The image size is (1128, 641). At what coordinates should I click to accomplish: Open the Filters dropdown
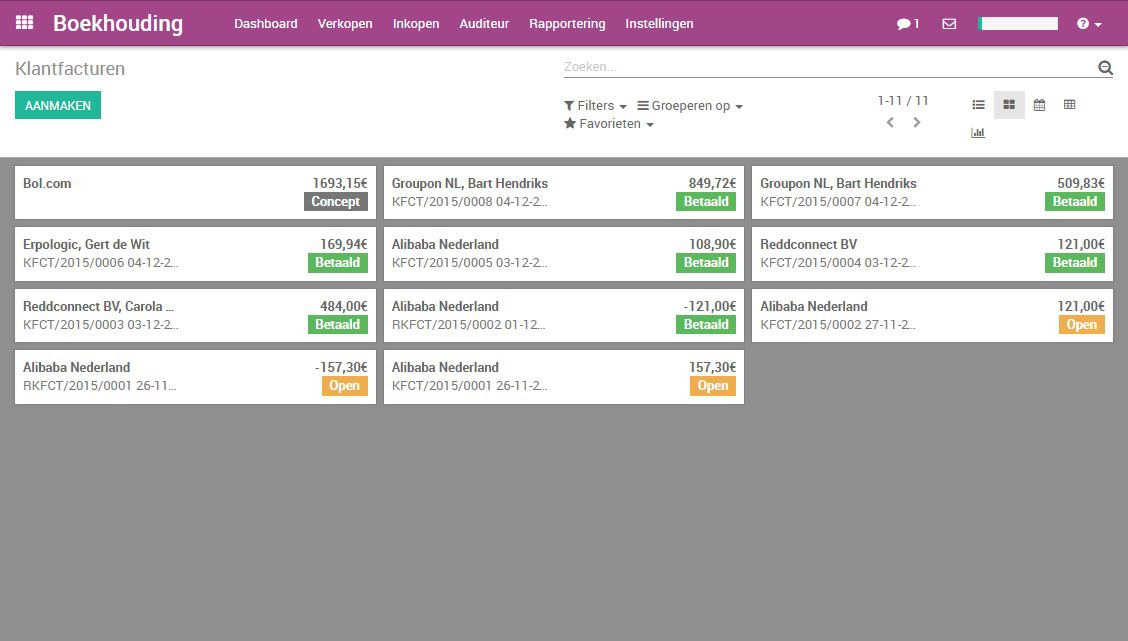point(595,105)
